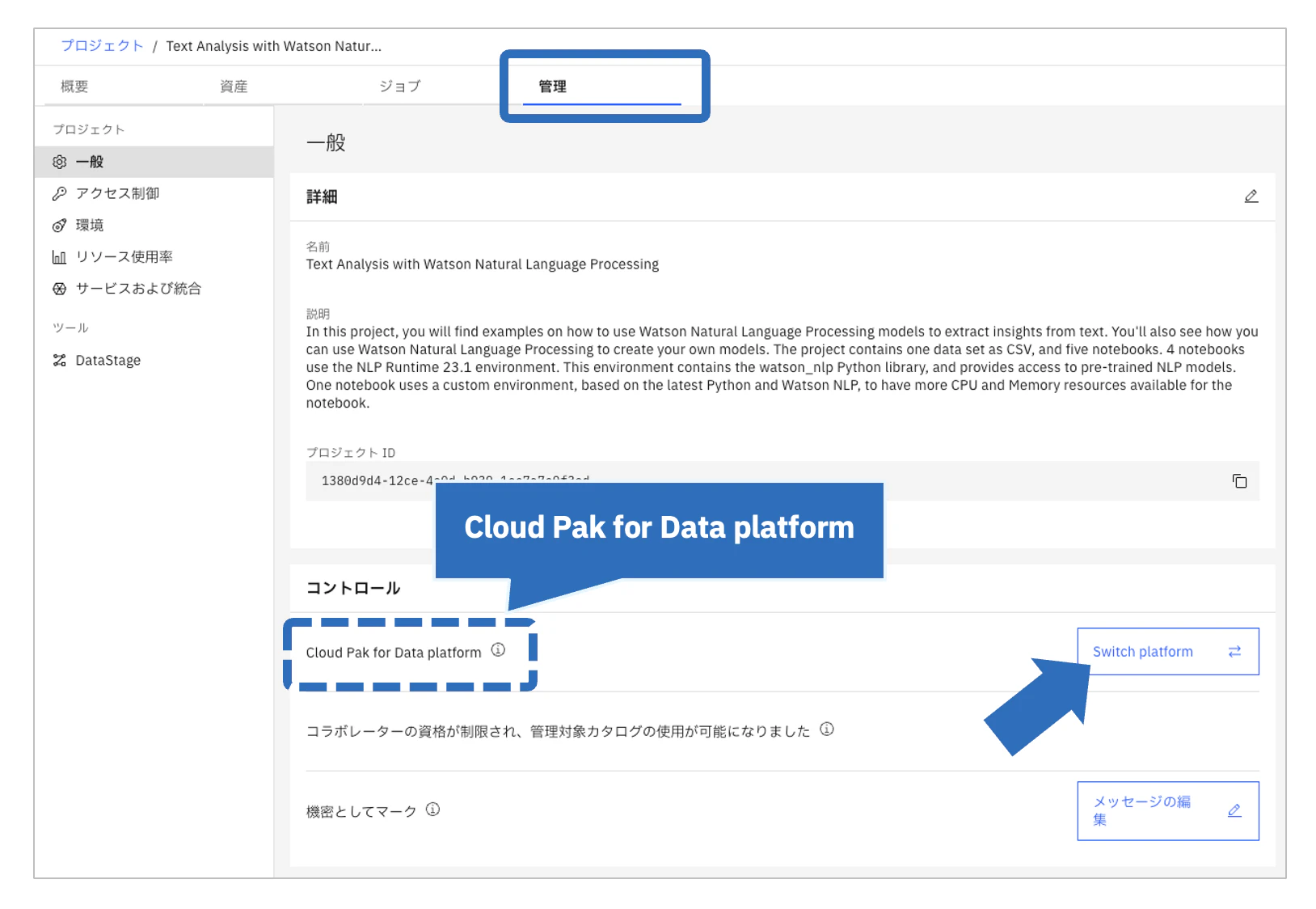Select 一般 in the sidebar
The height and width of the screenshot is (909, 1316).
point(154,162)
